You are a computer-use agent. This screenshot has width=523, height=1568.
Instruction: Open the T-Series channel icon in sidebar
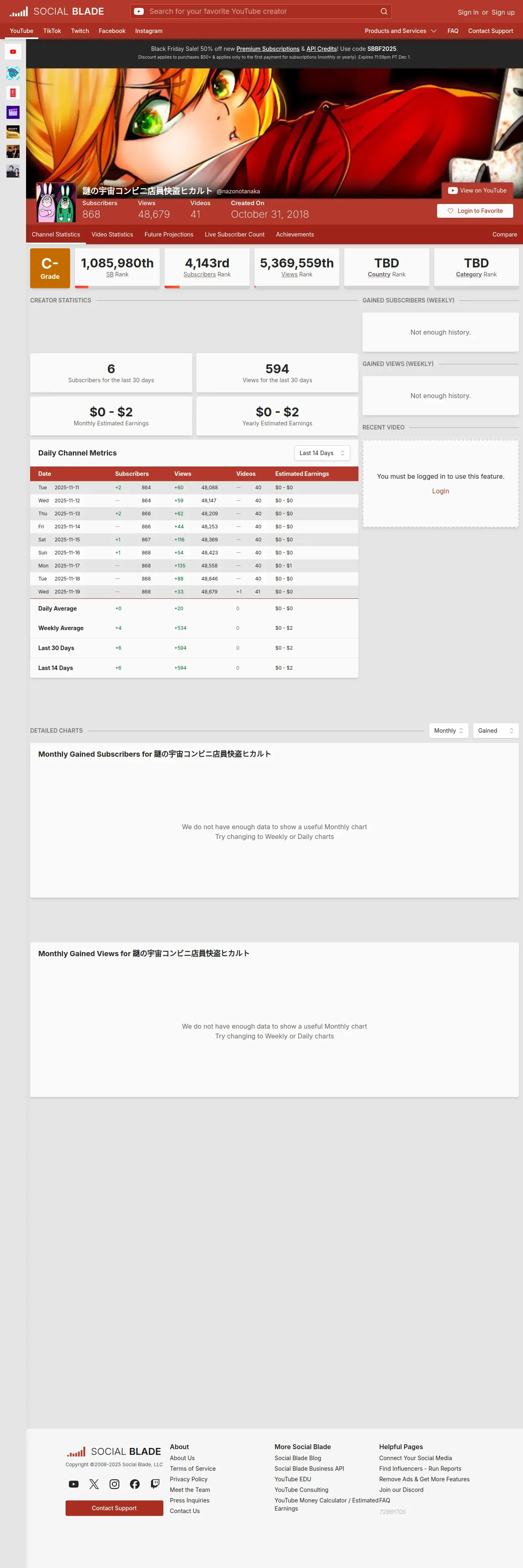(x=13, y=92)
